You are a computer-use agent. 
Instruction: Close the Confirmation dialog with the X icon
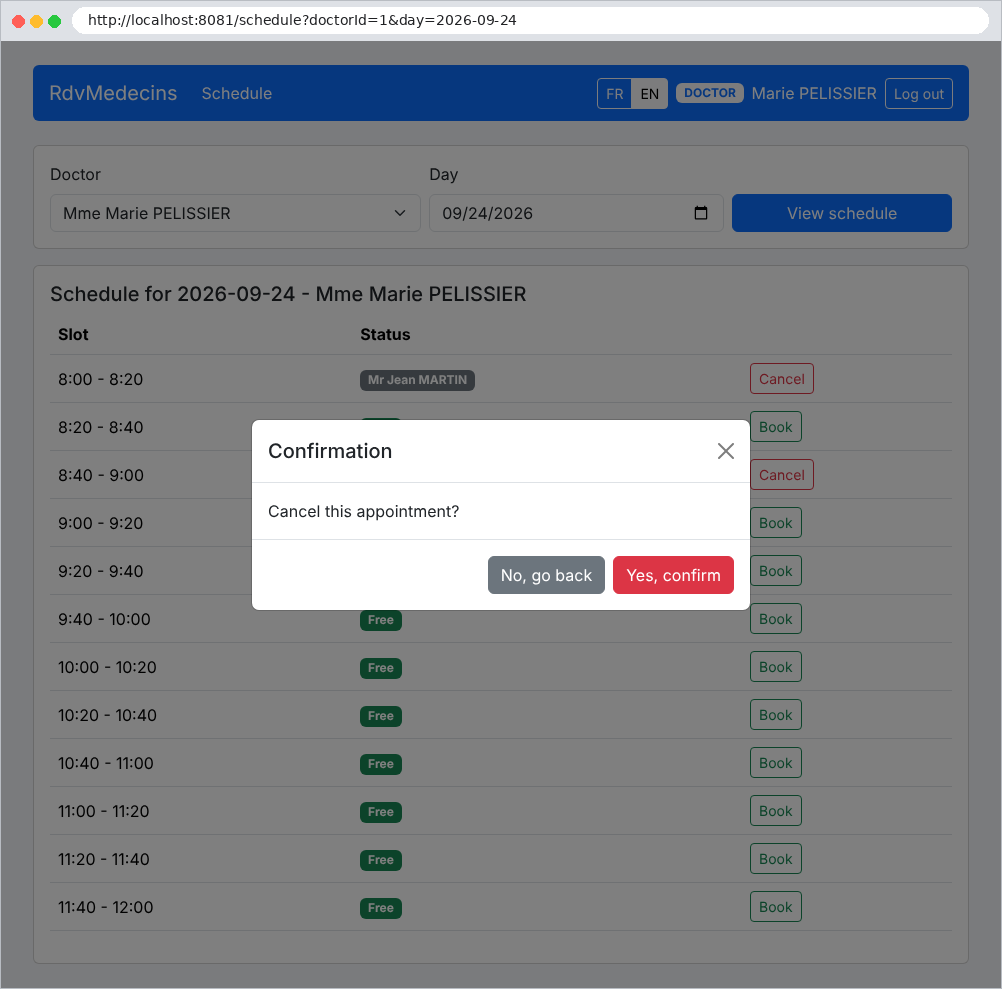(725, 451)
